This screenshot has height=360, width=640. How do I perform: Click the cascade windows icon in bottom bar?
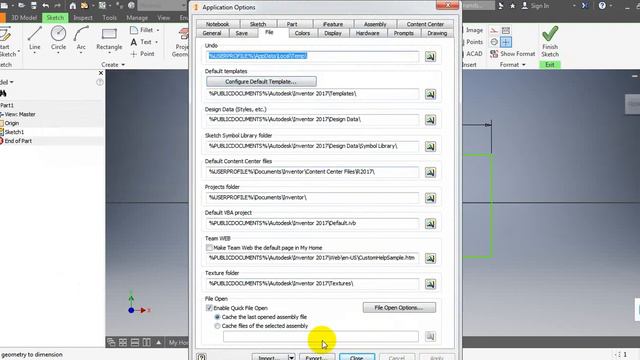click(x=111, y=342)
